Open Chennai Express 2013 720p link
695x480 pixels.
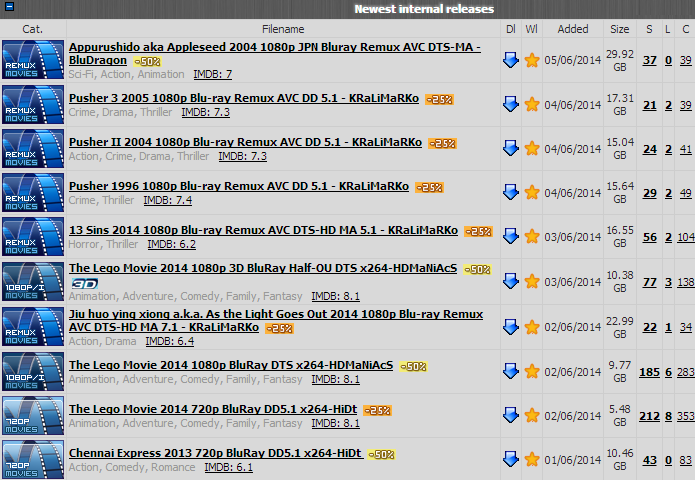[x=215, y=453]
